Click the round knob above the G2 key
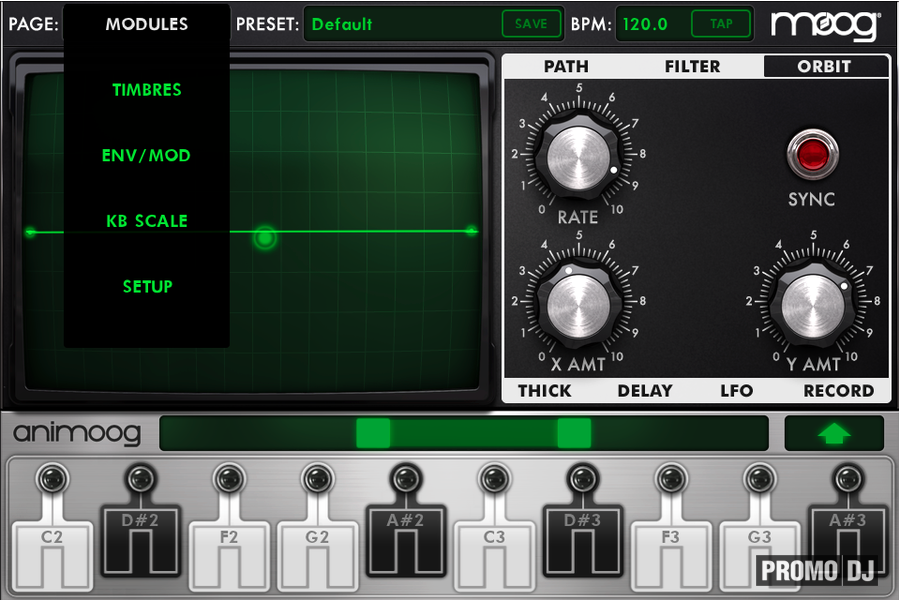899x600 pixels. pos(318,478)
